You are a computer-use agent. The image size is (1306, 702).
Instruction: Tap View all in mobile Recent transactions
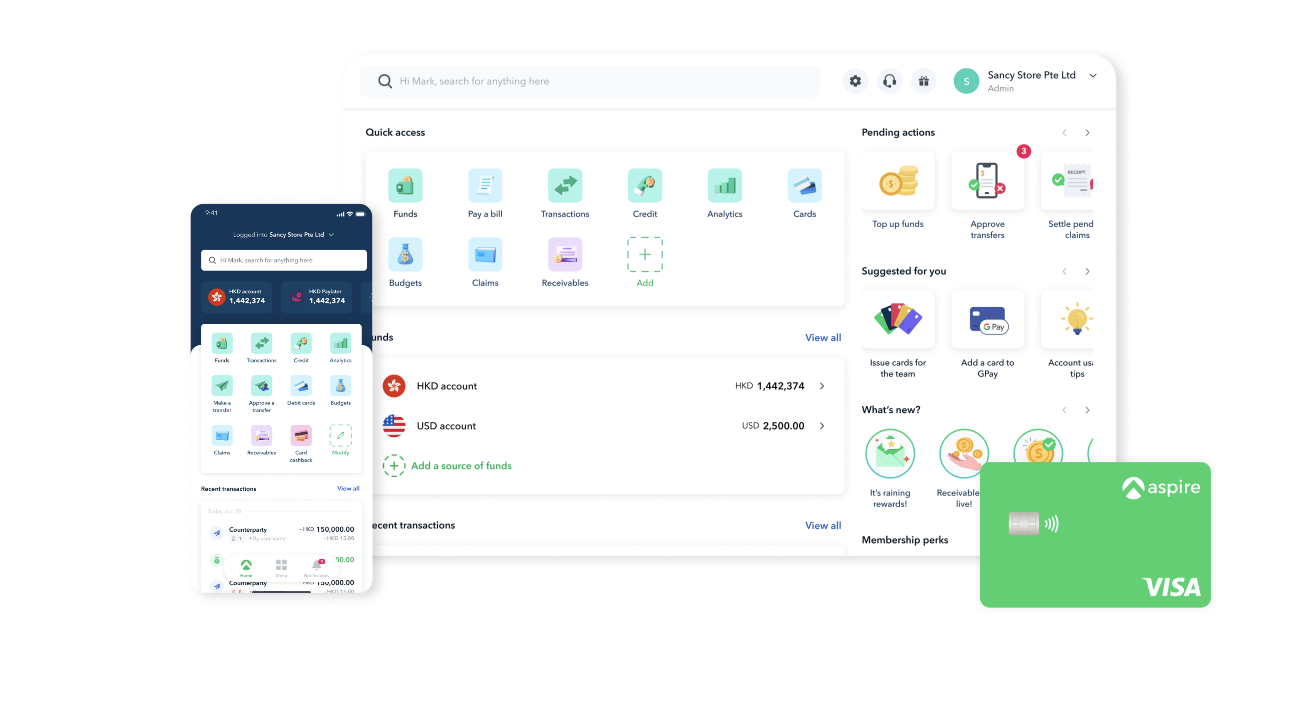click(348, 489)
